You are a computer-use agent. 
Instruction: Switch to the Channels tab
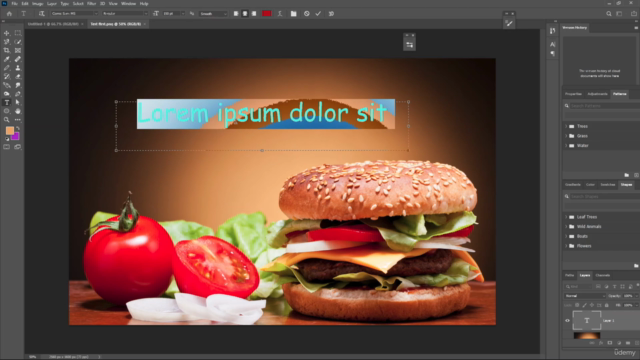pyautogui.click(x=602, y=275)
